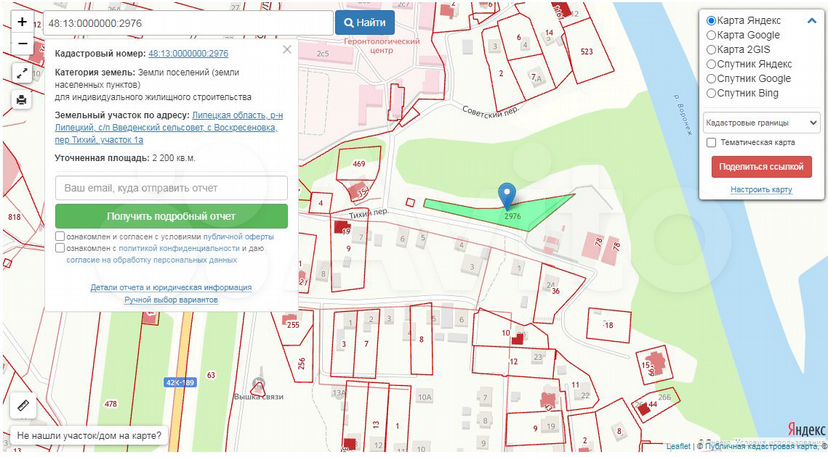
Task: Click Получить подробный отчет button
Action: (171, 216)
